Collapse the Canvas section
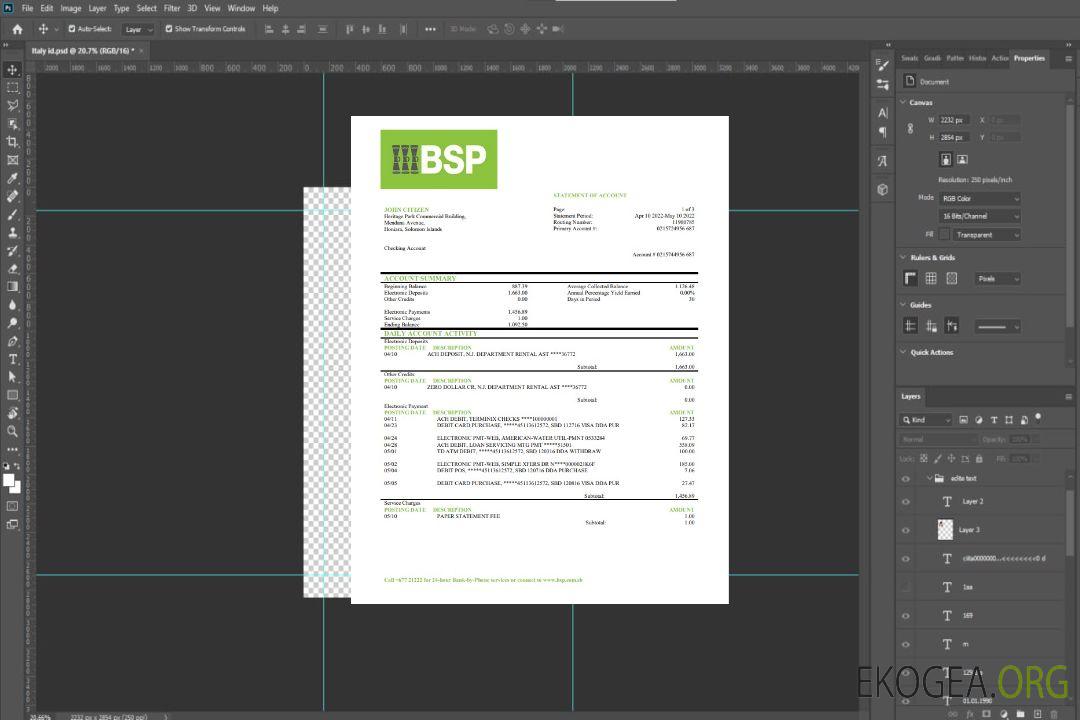Image resolution: width=1080 pixels, height=720 pixels. click(x=905, y=102)
